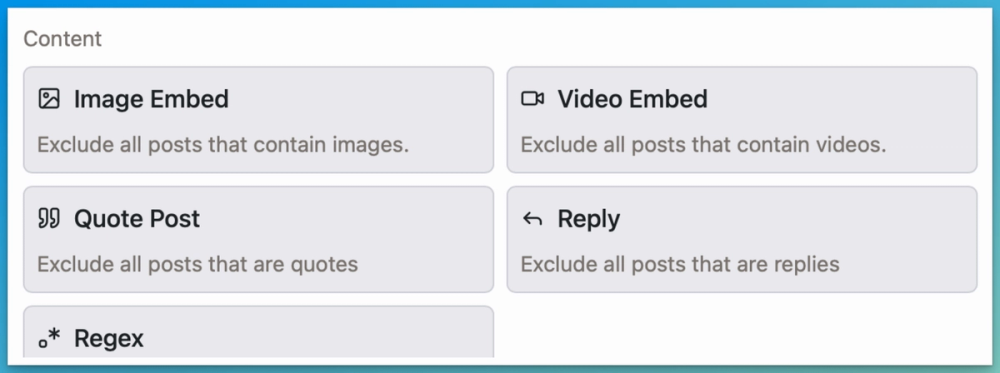Choose the Reply title label
Screen dimensions: 1000x373
tap(589, 219)
